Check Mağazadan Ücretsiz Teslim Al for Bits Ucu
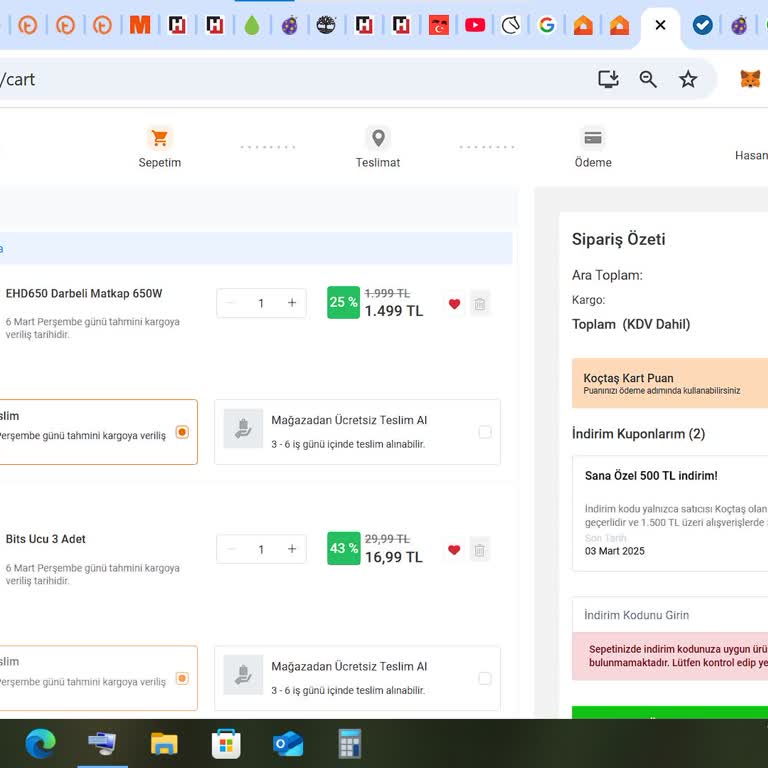Image resolution: width=768 pixels, height=768 pixels. (x=485, y=678)
